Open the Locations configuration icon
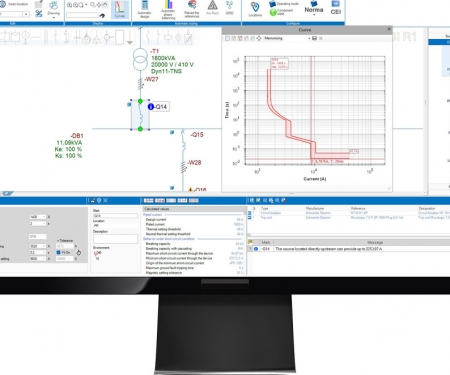450x375 pixels. 255,9
